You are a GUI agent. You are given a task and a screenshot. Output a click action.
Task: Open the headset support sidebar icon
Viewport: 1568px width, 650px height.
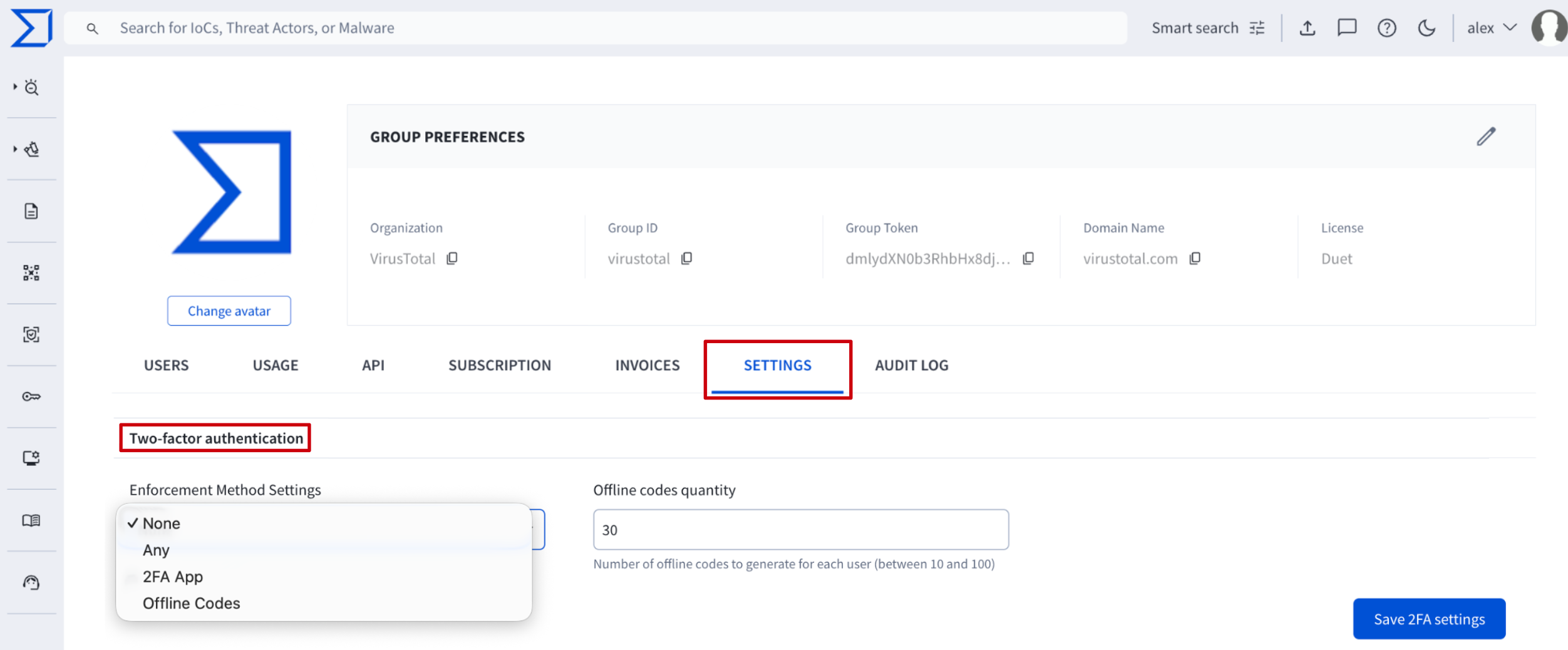tap(31, 582)
